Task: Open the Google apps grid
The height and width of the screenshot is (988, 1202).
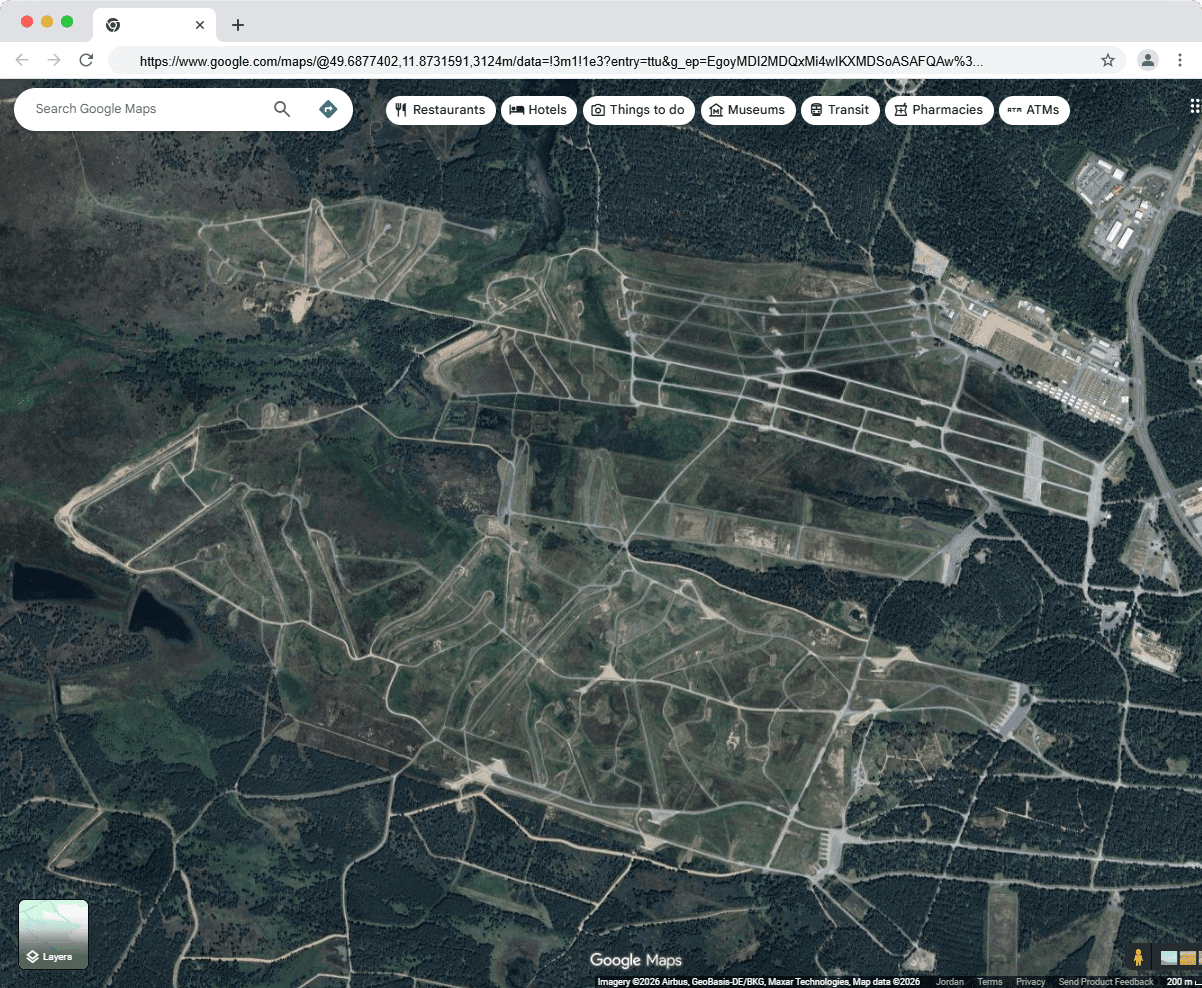Action: tap(1194, 107)
